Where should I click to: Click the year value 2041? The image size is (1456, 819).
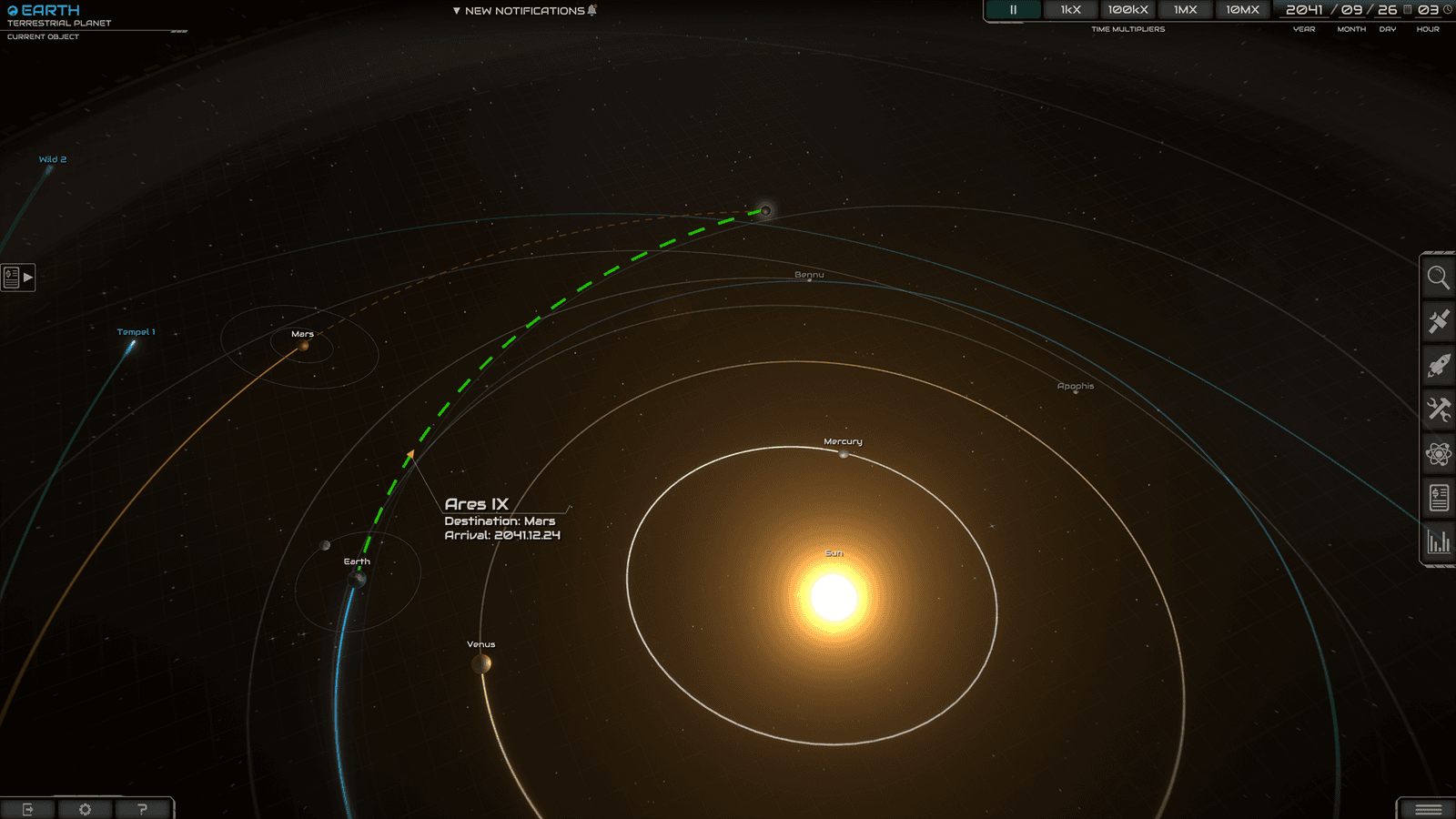tap(1304, 10)
